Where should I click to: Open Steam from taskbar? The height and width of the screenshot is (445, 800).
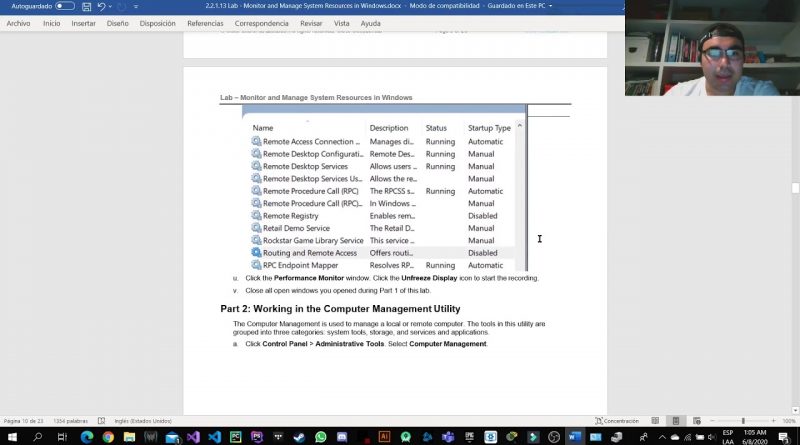pos(299,437)
